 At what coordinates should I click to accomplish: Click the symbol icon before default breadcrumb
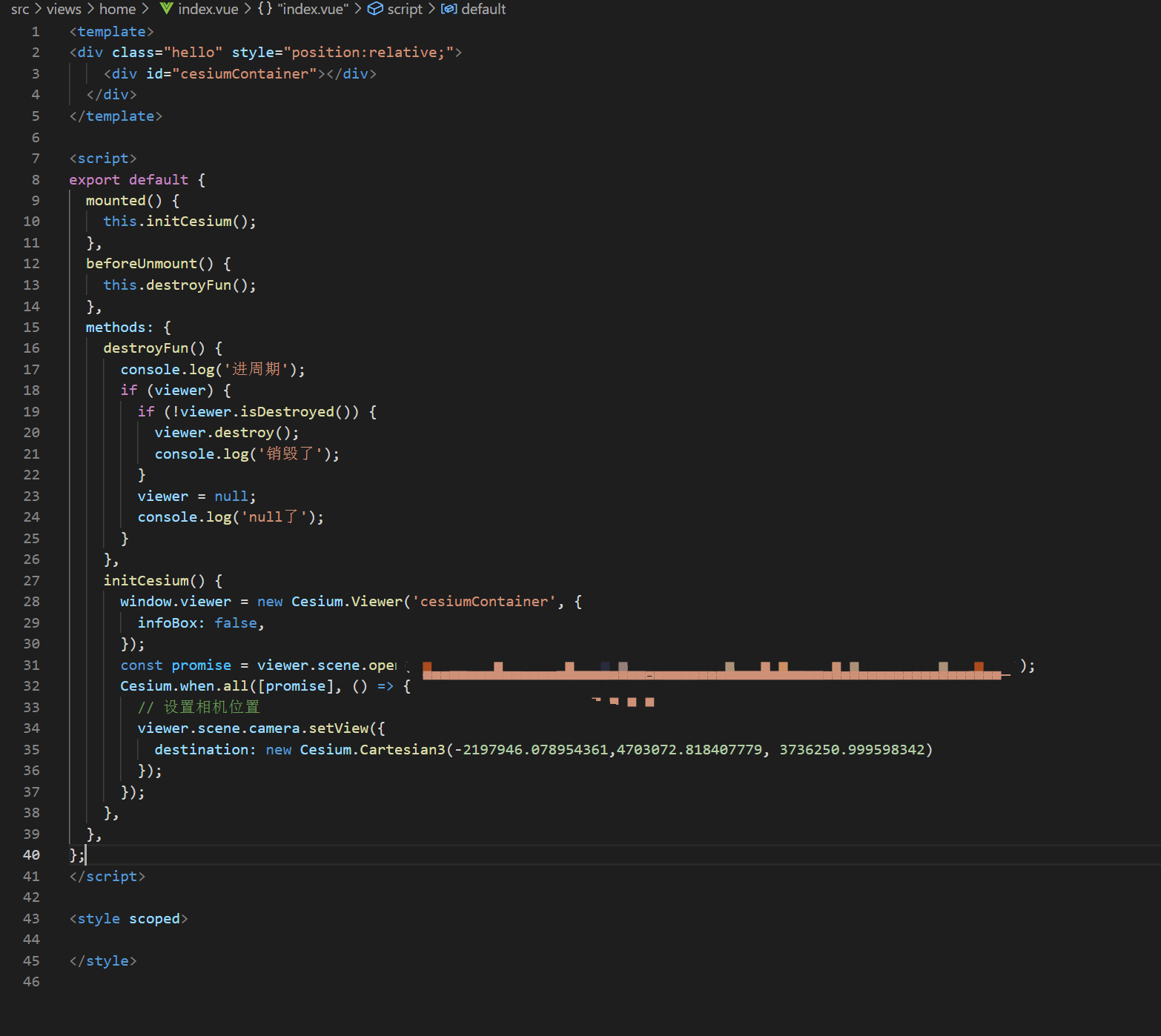(449, 9)
